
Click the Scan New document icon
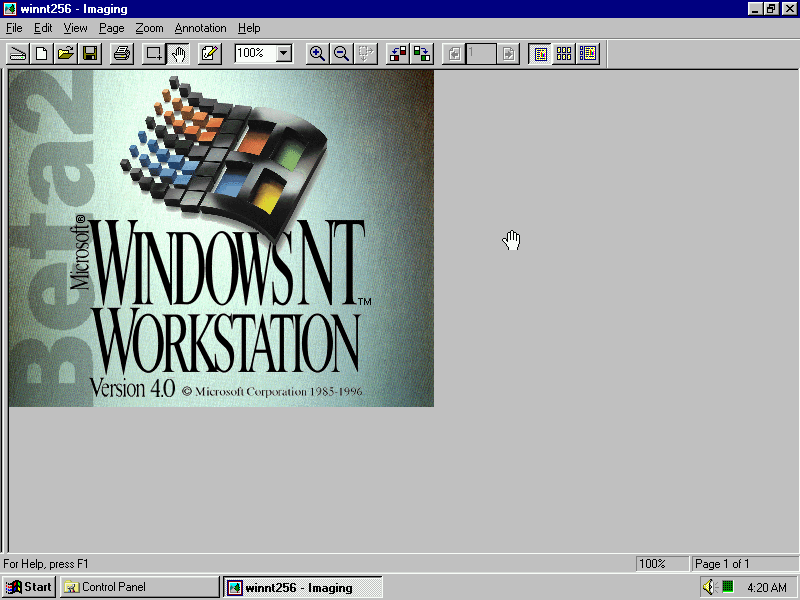click(18, 54)
